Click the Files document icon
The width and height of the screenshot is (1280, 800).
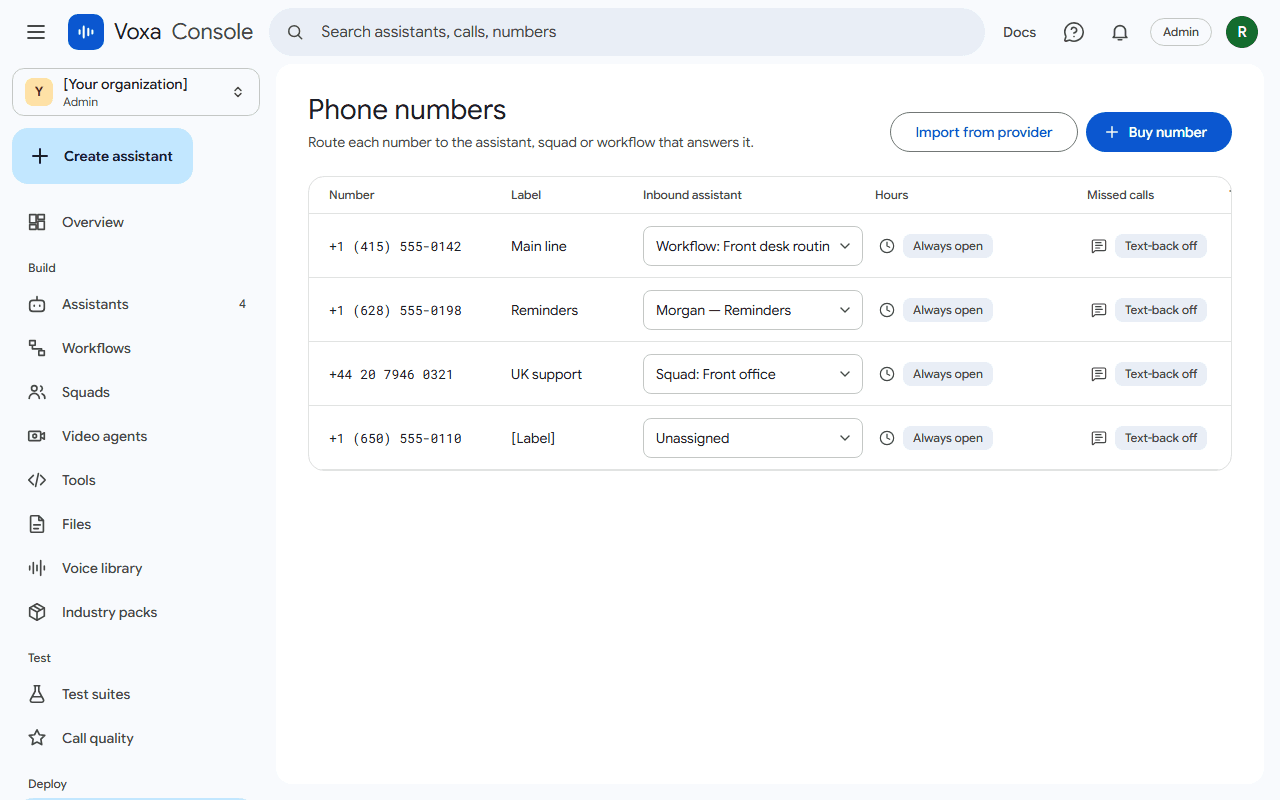[x=37, y=524]
